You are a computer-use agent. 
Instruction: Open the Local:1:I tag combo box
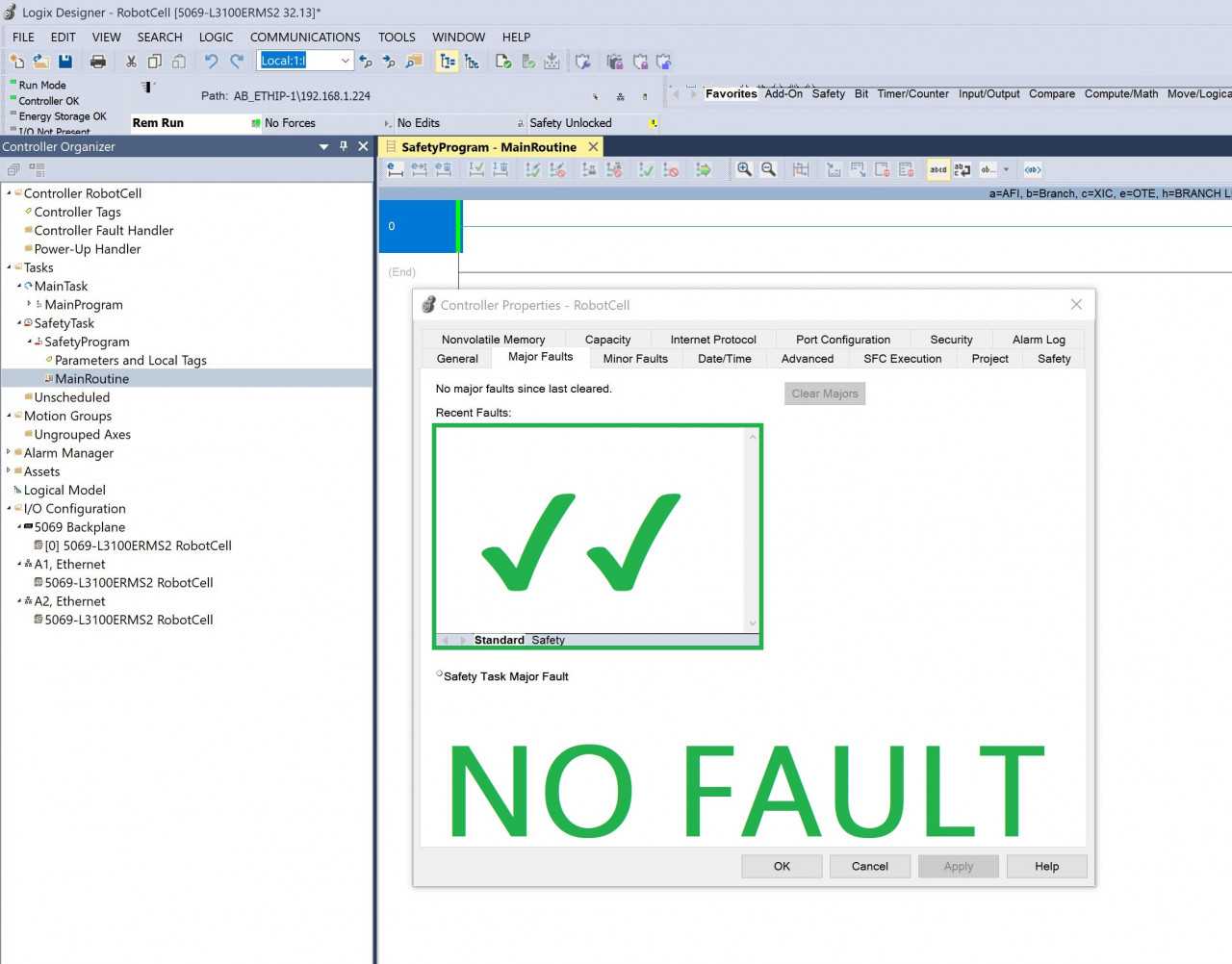[x=346, y=61]
